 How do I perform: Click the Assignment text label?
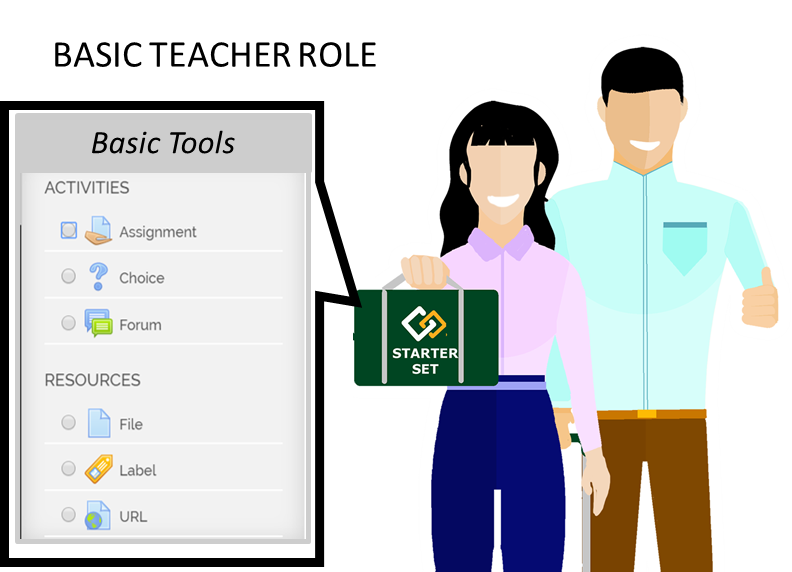point(158,232)
